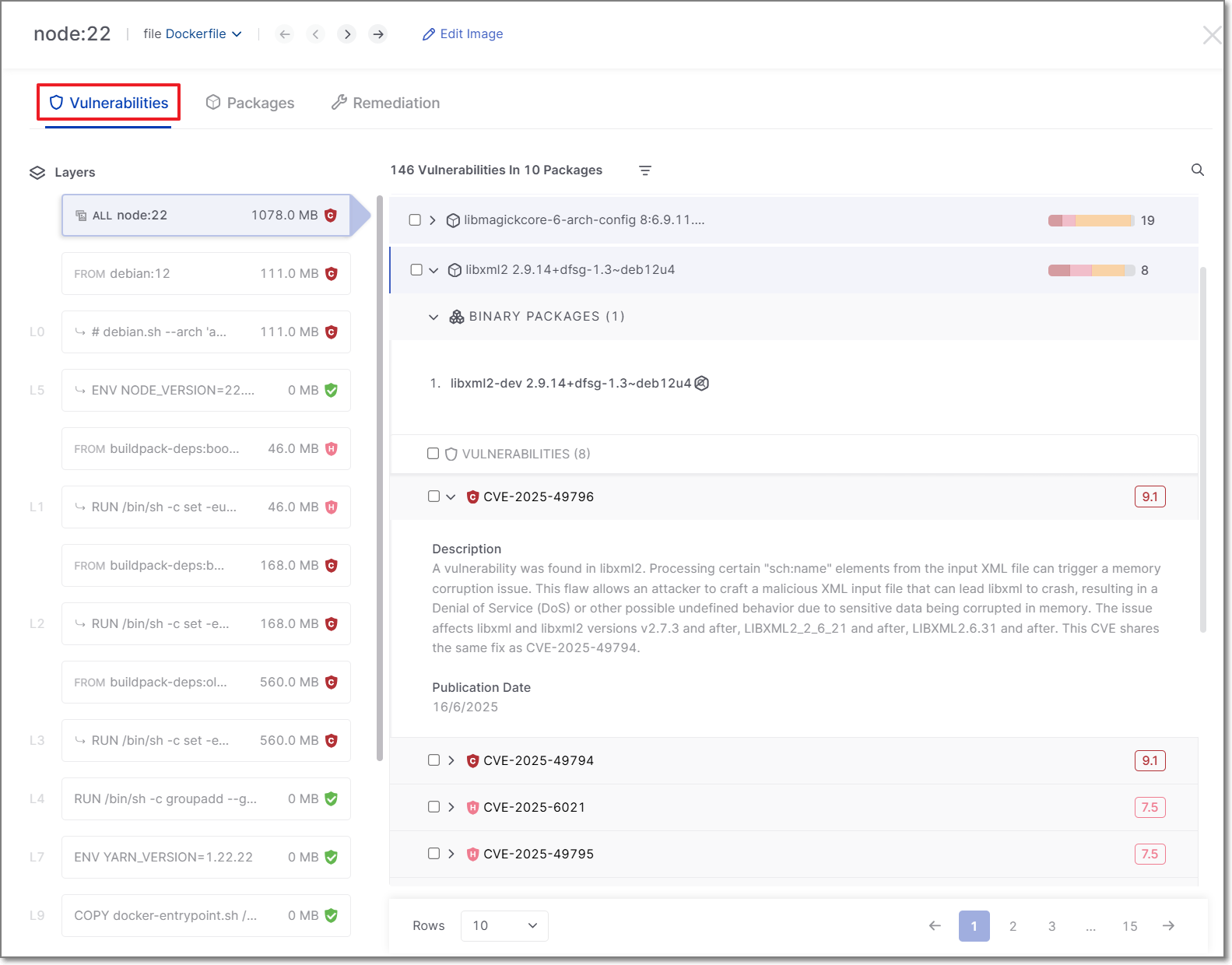The image size is (1232, 965).
Task: Open the Remediation tab
Action: pyautogui.click(x=385, y=103)
